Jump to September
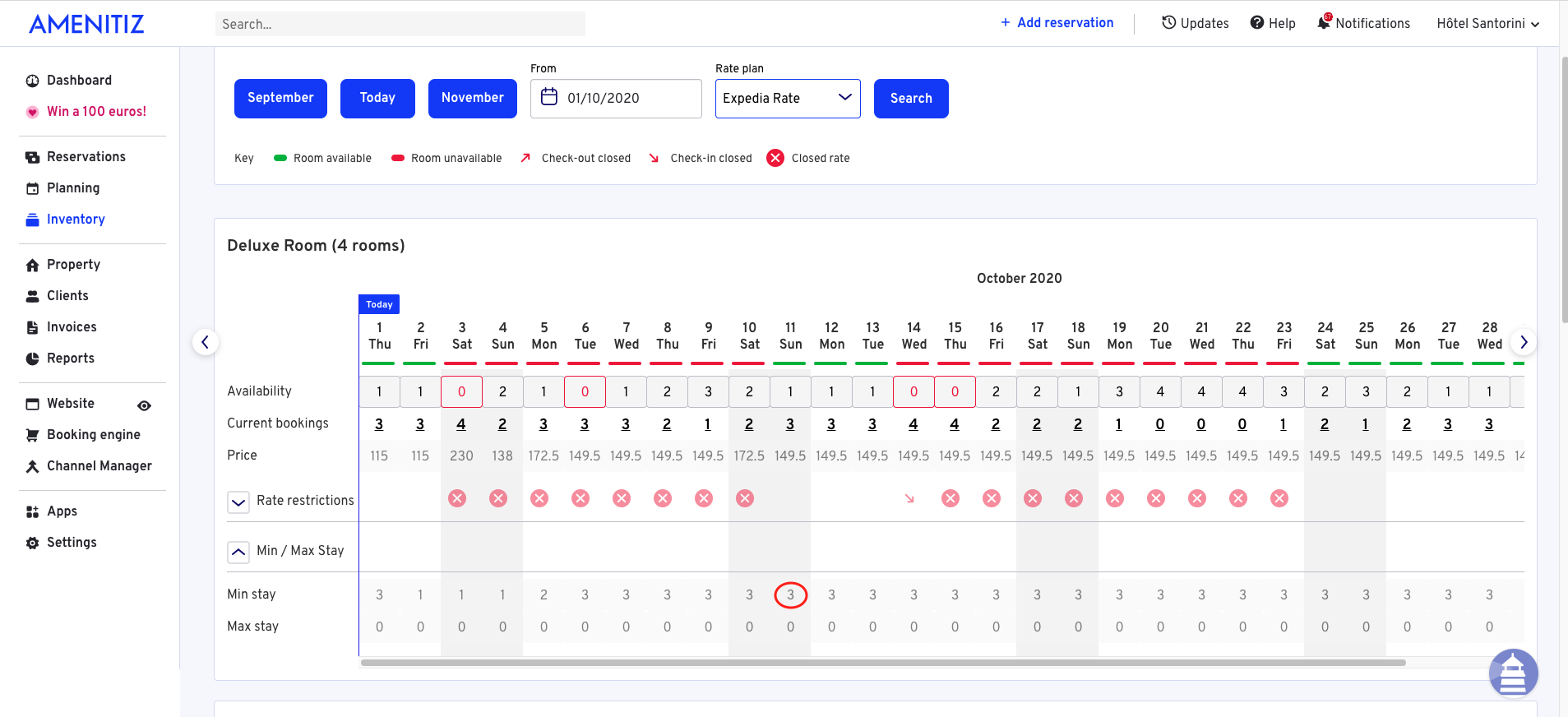Image resolution: width=1568 pixels, height=717 pixels. pyautogui.click(x=280, y=98)
